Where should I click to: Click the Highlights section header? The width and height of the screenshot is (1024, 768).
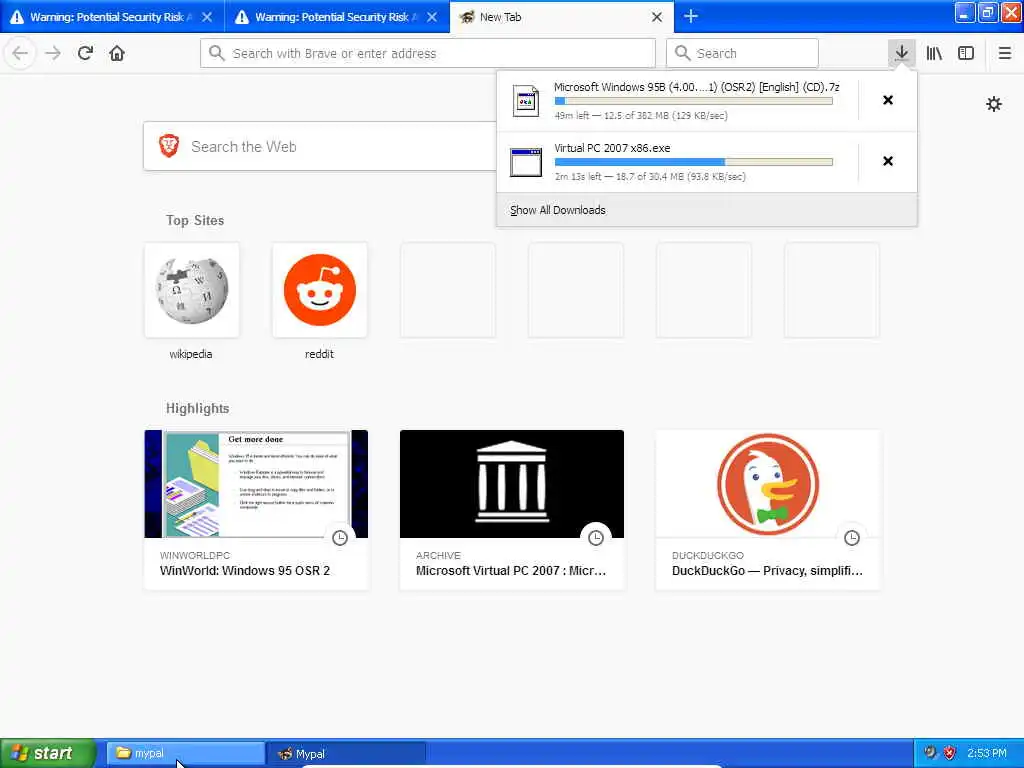click(x=197, y=408)
